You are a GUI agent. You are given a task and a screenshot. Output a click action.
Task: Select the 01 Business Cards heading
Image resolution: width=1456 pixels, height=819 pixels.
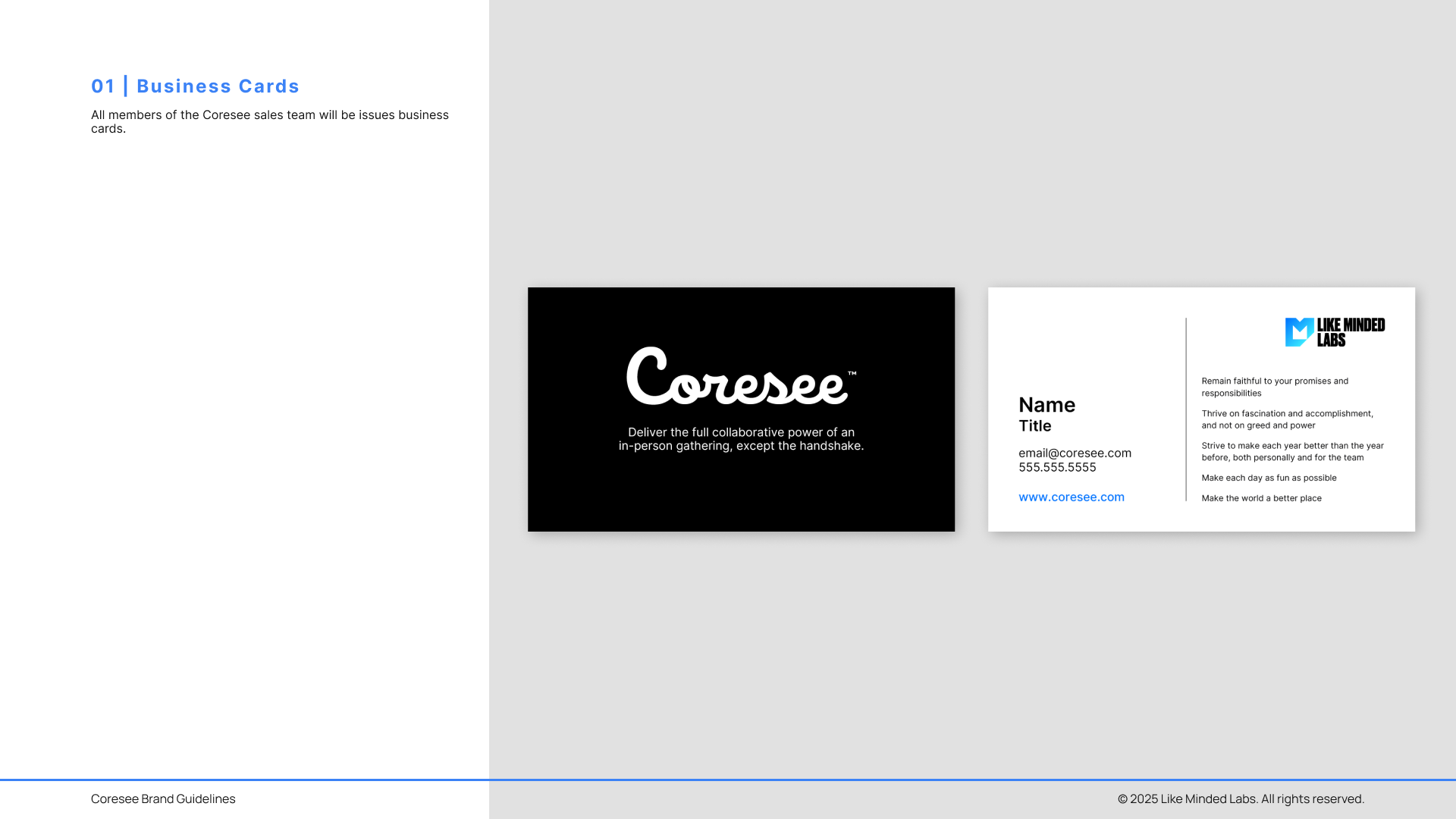[x=195, y=86]
